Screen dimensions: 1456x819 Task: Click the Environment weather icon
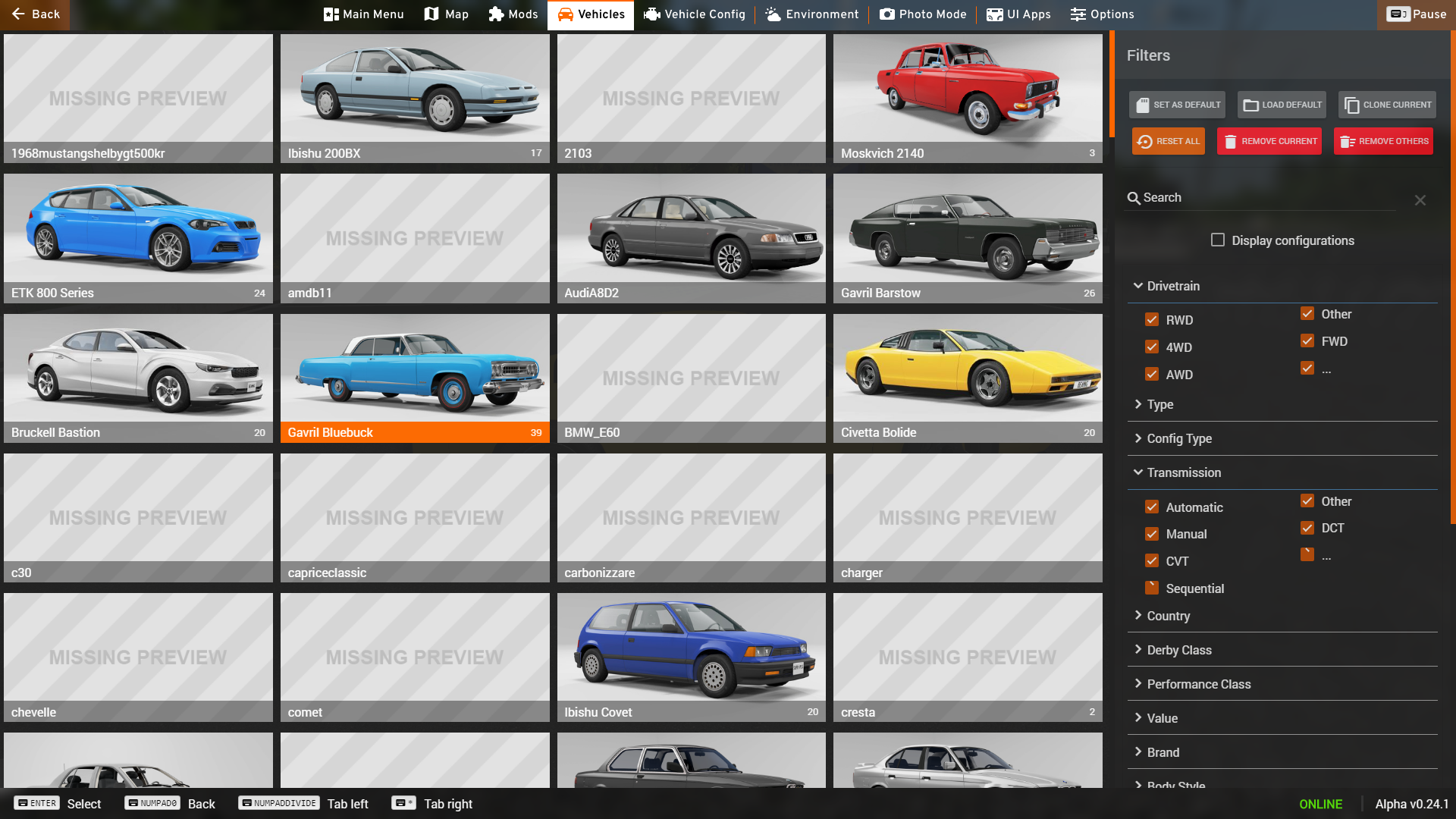(x=773, y=14)
